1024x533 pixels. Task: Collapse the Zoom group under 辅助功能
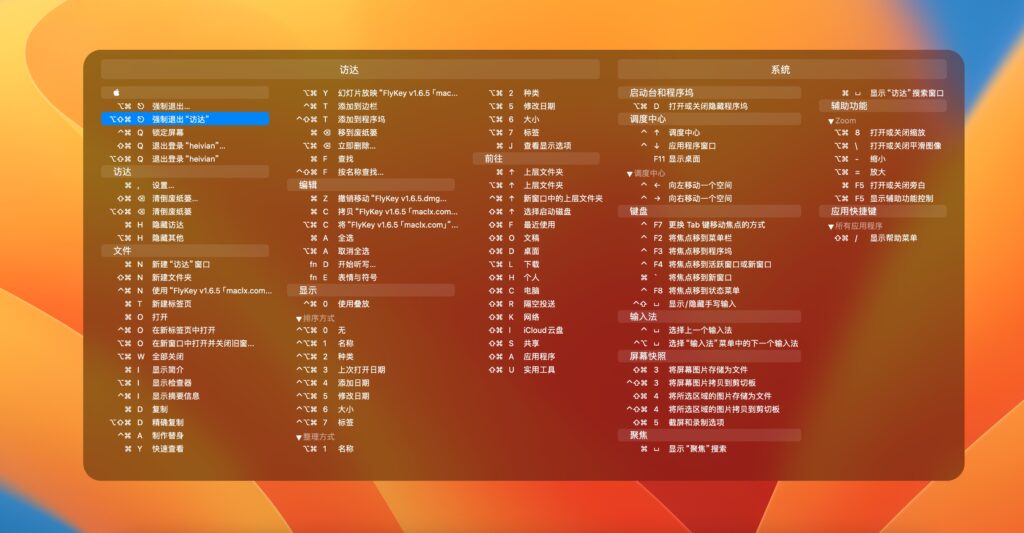coord(831,121)
